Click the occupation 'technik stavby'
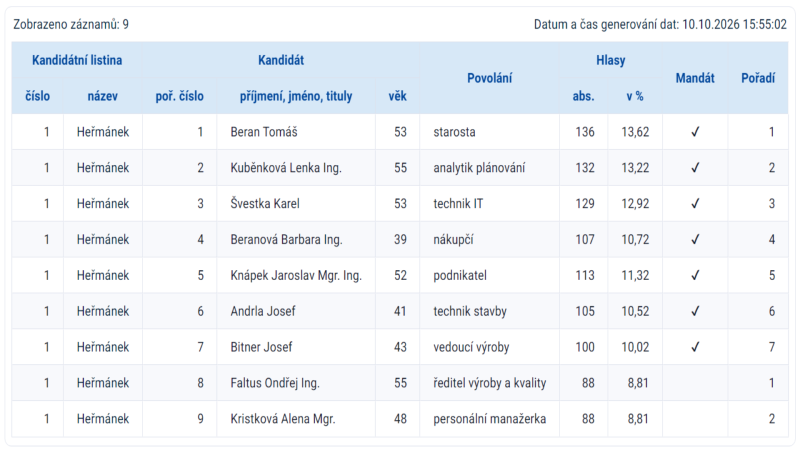Viewport: 800px width, 450px height. [x=470, y=311]
